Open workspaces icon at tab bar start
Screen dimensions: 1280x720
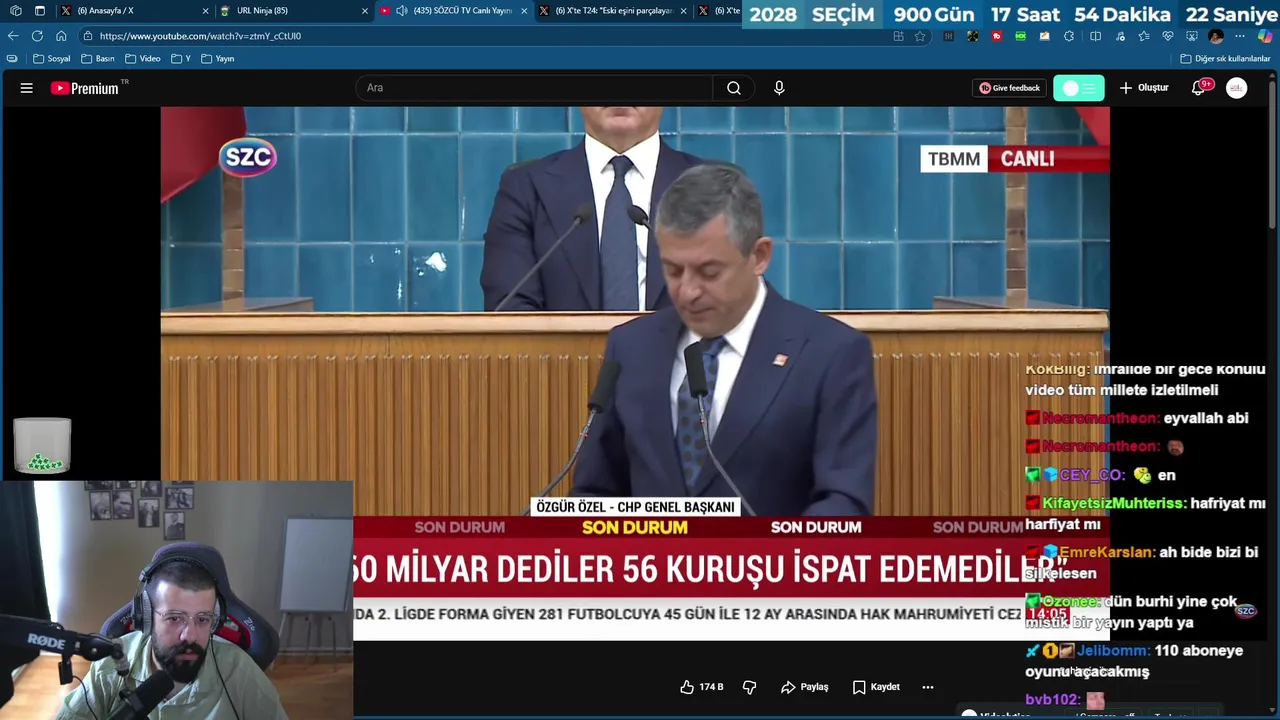pos(15,11)
